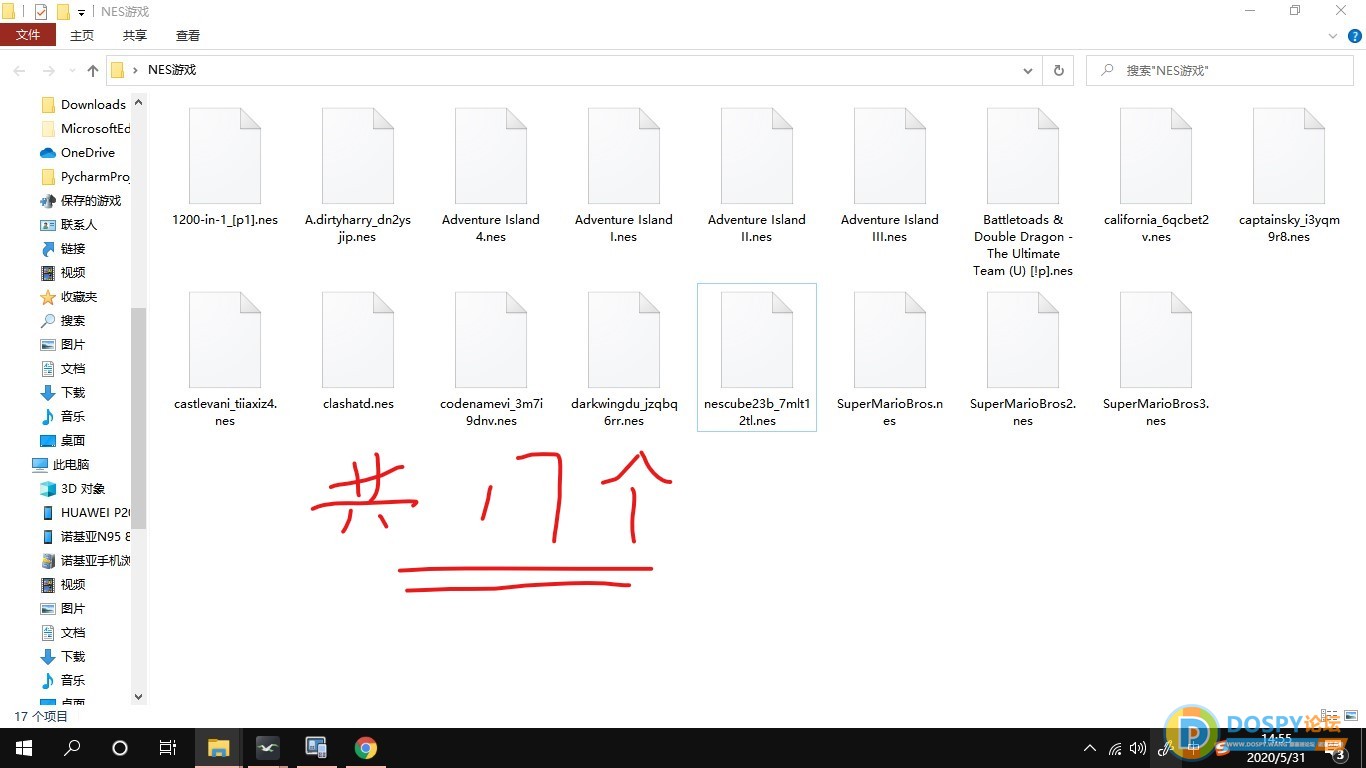Screen dimensions: 1366x768
Task: Show hidden system tray icons chevron
Action: (1090, 748)
